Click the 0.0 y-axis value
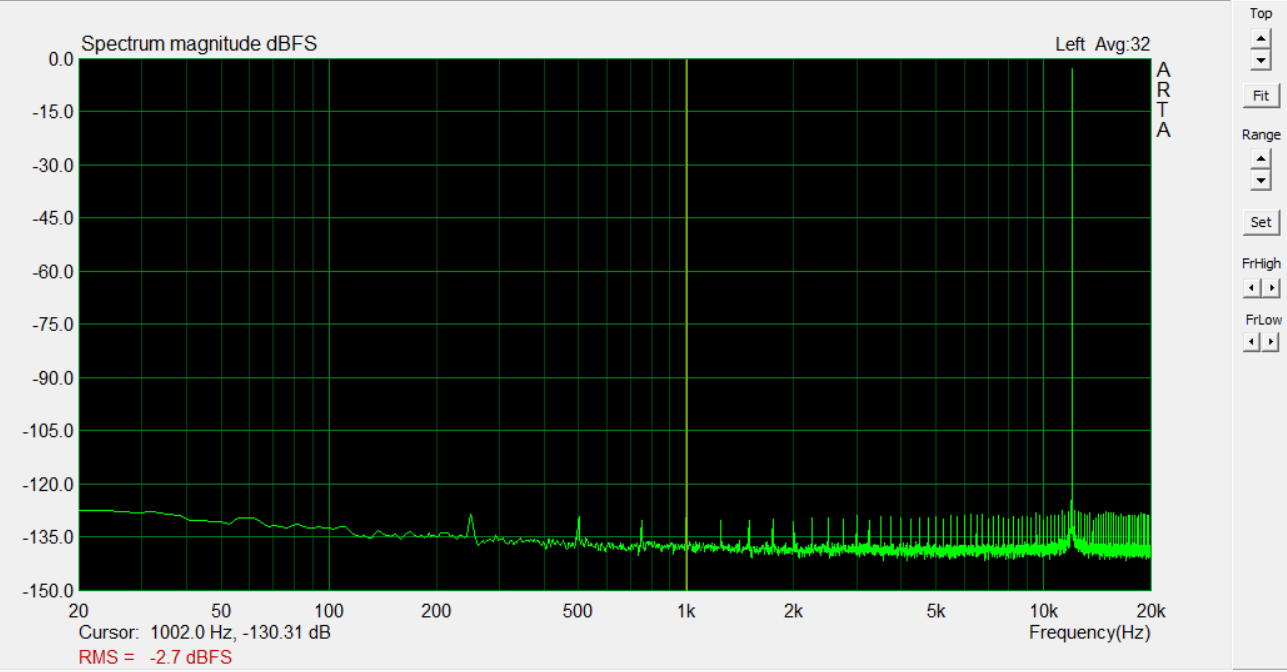 [62, 59]
